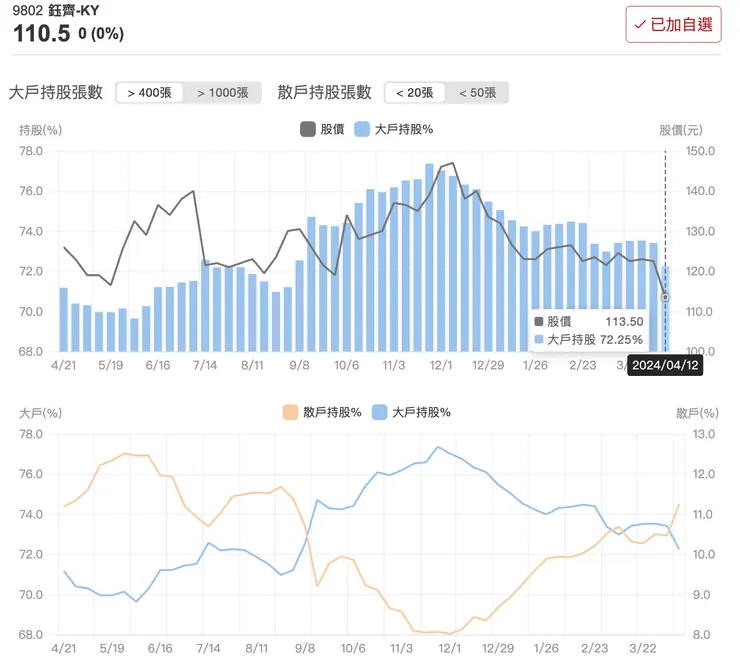
Task: Toggle the 股價 legend swatch in top chart
Action: point(308,129)
